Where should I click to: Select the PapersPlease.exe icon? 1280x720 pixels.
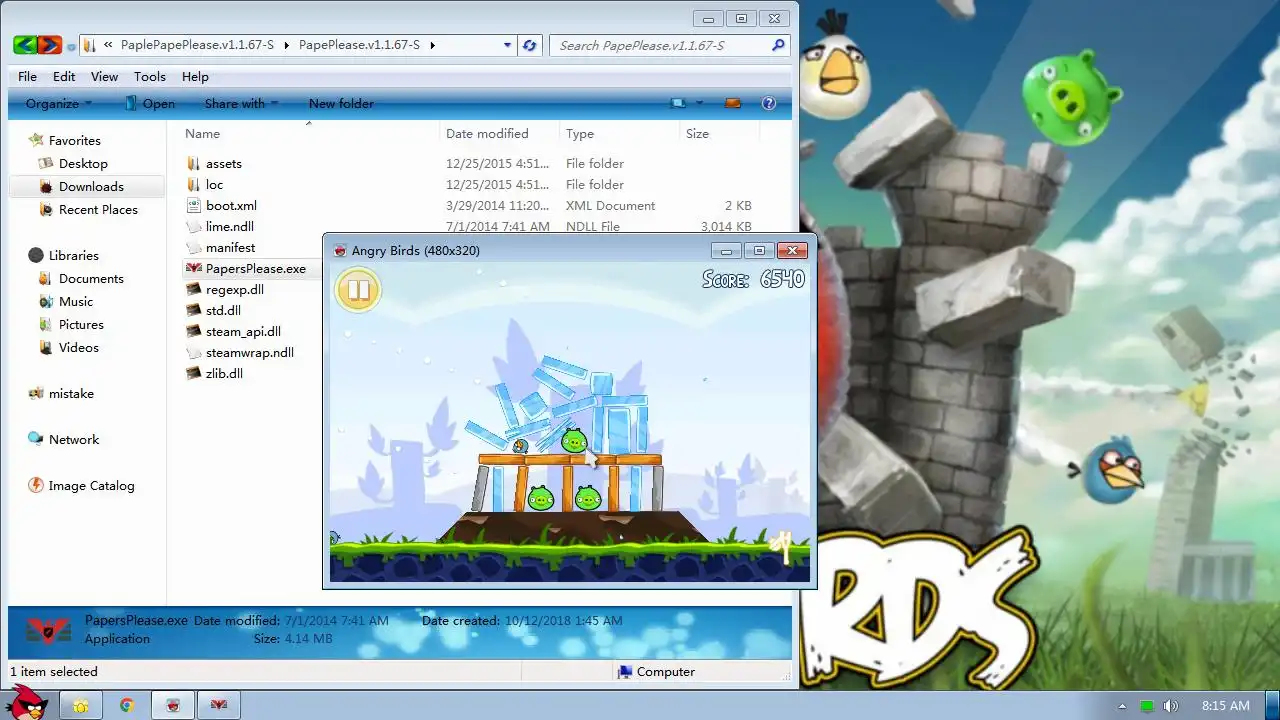tap(194, 268)
